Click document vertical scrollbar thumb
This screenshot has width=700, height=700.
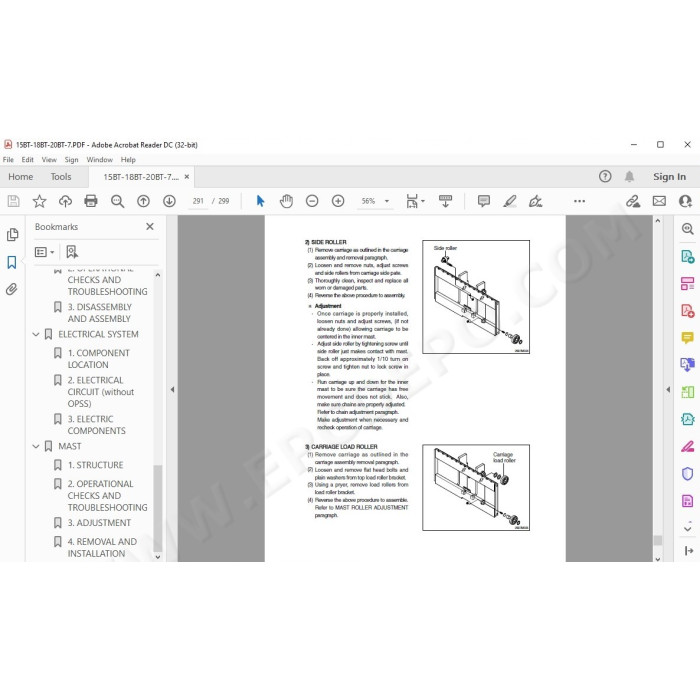click(x=658, y=540)
